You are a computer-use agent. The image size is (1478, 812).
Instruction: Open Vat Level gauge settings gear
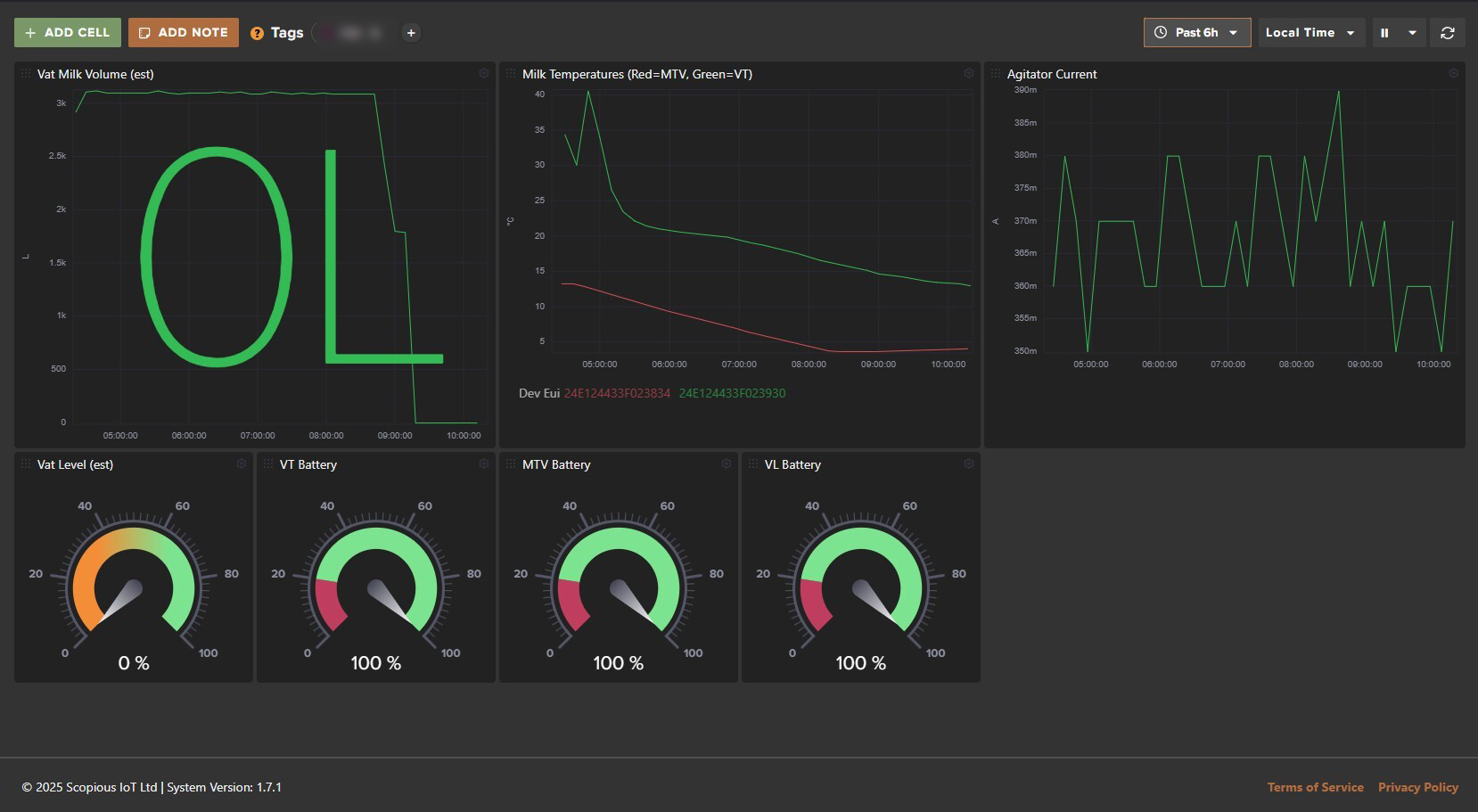pos(241,464)
